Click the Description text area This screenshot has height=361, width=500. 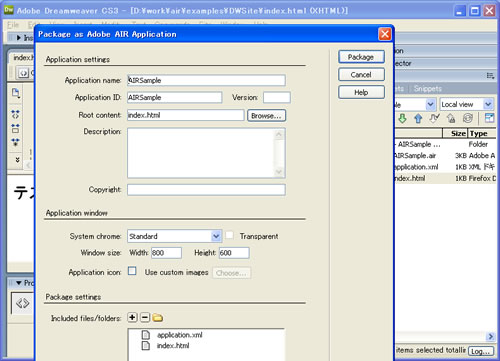201,153
